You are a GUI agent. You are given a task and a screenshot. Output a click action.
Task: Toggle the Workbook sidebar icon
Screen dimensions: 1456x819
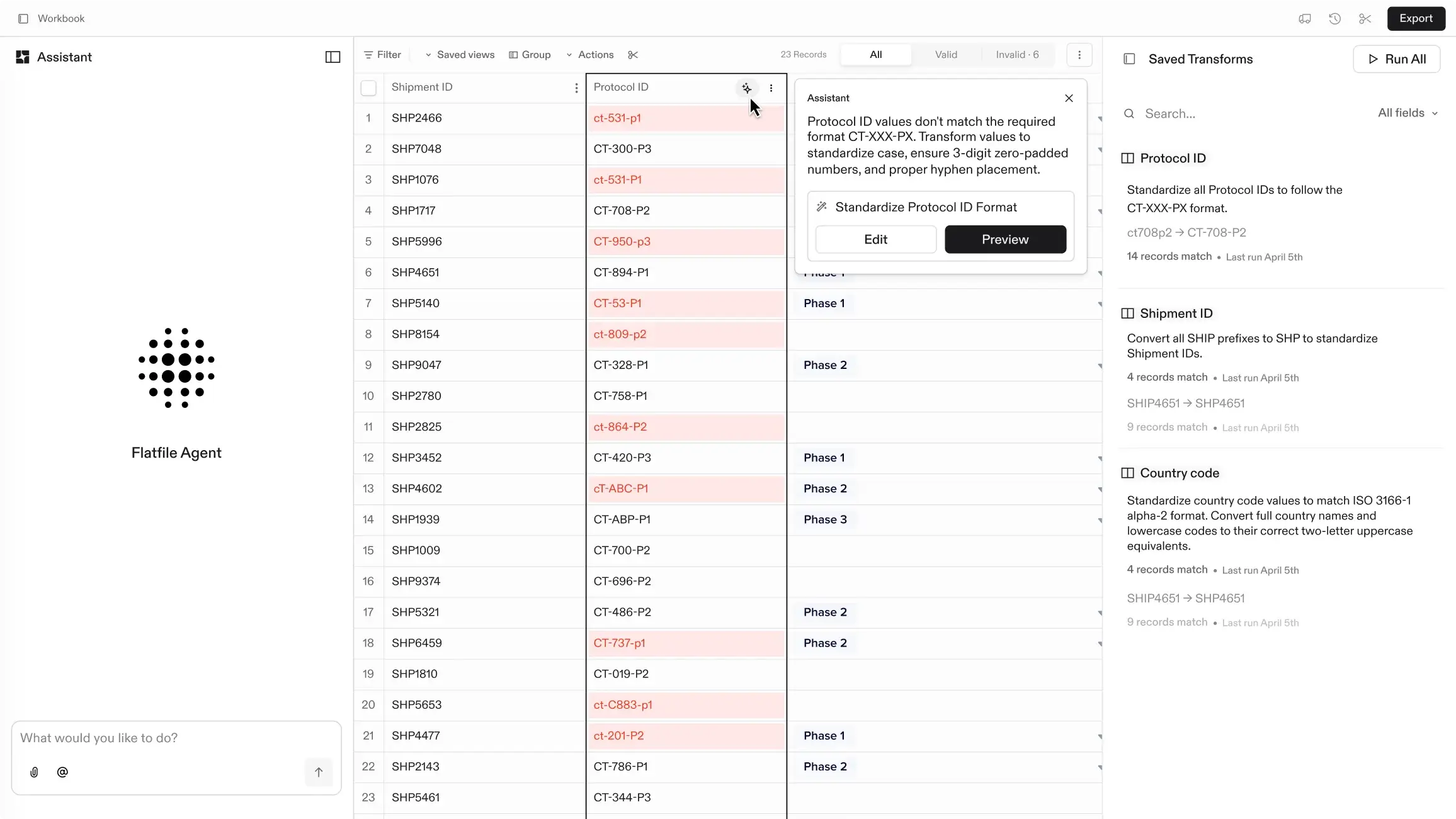click(x=23, y=19)
